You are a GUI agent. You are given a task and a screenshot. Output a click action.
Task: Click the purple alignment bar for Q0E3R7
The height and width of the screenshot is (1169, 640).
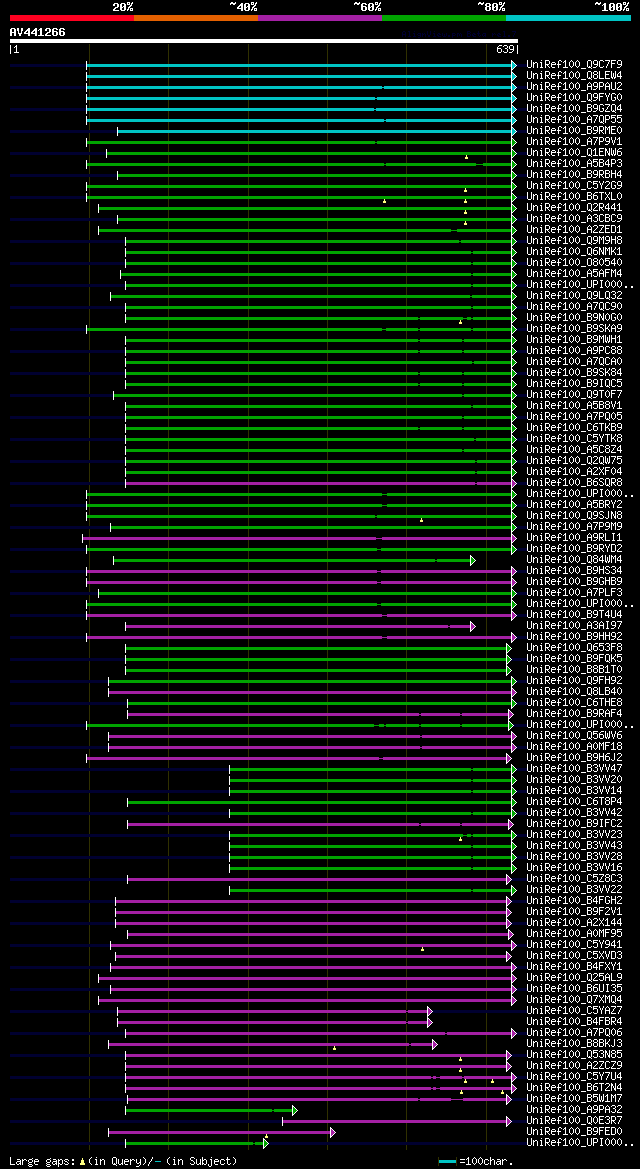397,1121
